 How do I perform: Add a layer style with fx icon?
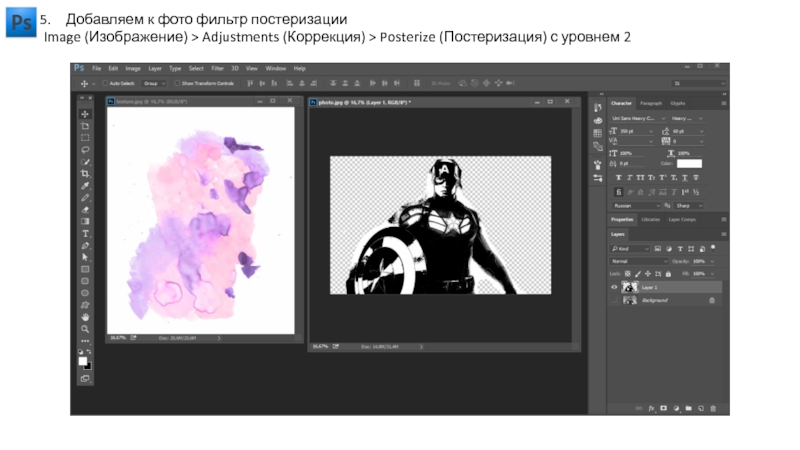point(651,408)
